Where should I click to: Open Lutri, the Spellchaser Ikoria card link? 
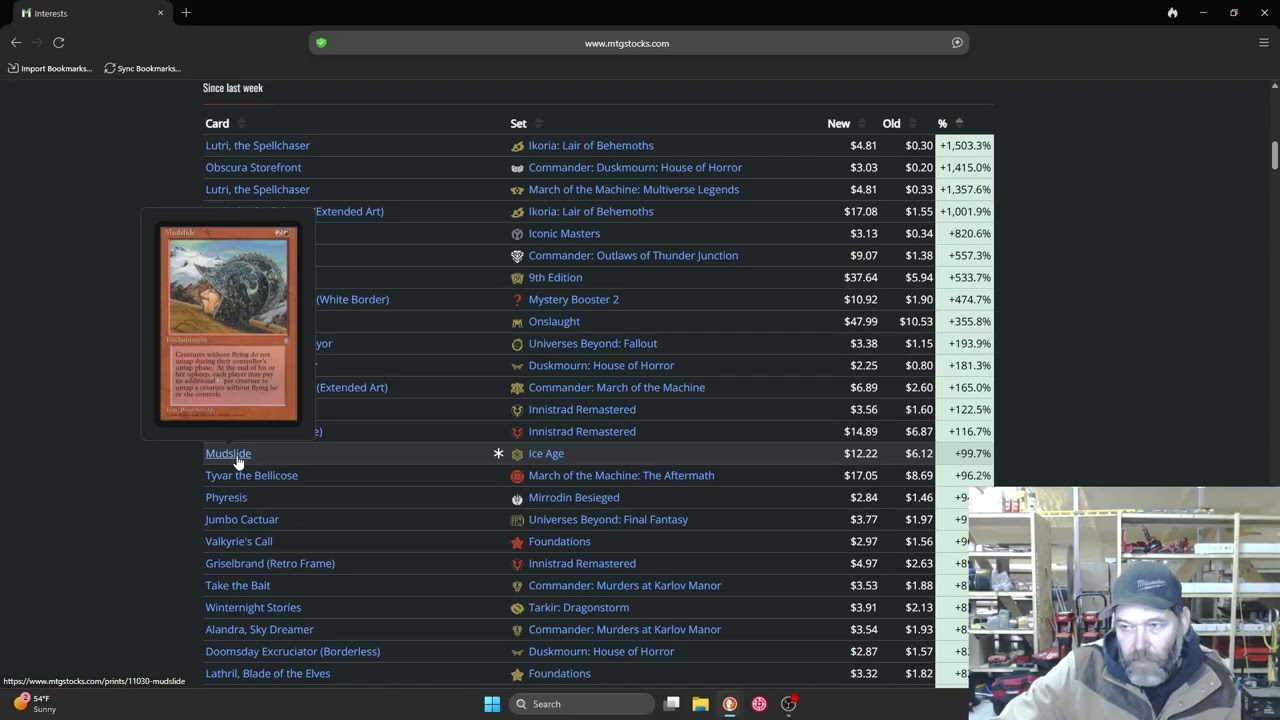click(257, 145)
